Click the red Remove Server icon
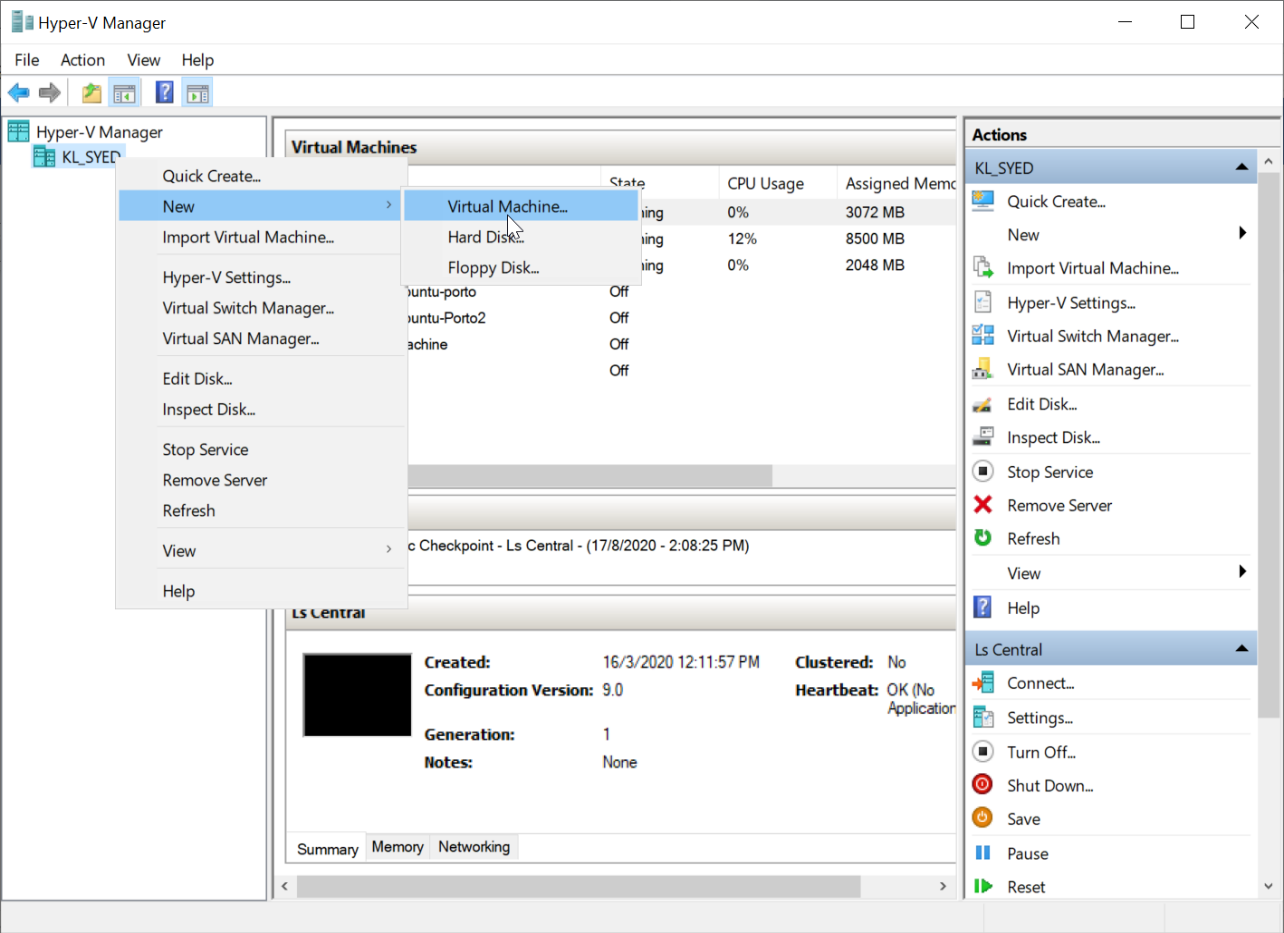1284x933 pixels. pyautogui.click(x=983, y=505)
